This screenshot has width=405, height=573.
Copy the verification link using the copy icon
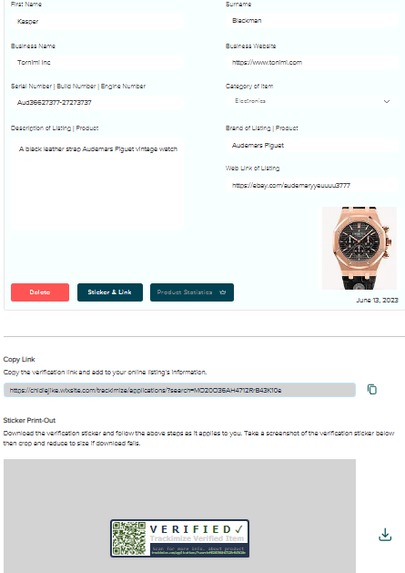click(372, 390)
